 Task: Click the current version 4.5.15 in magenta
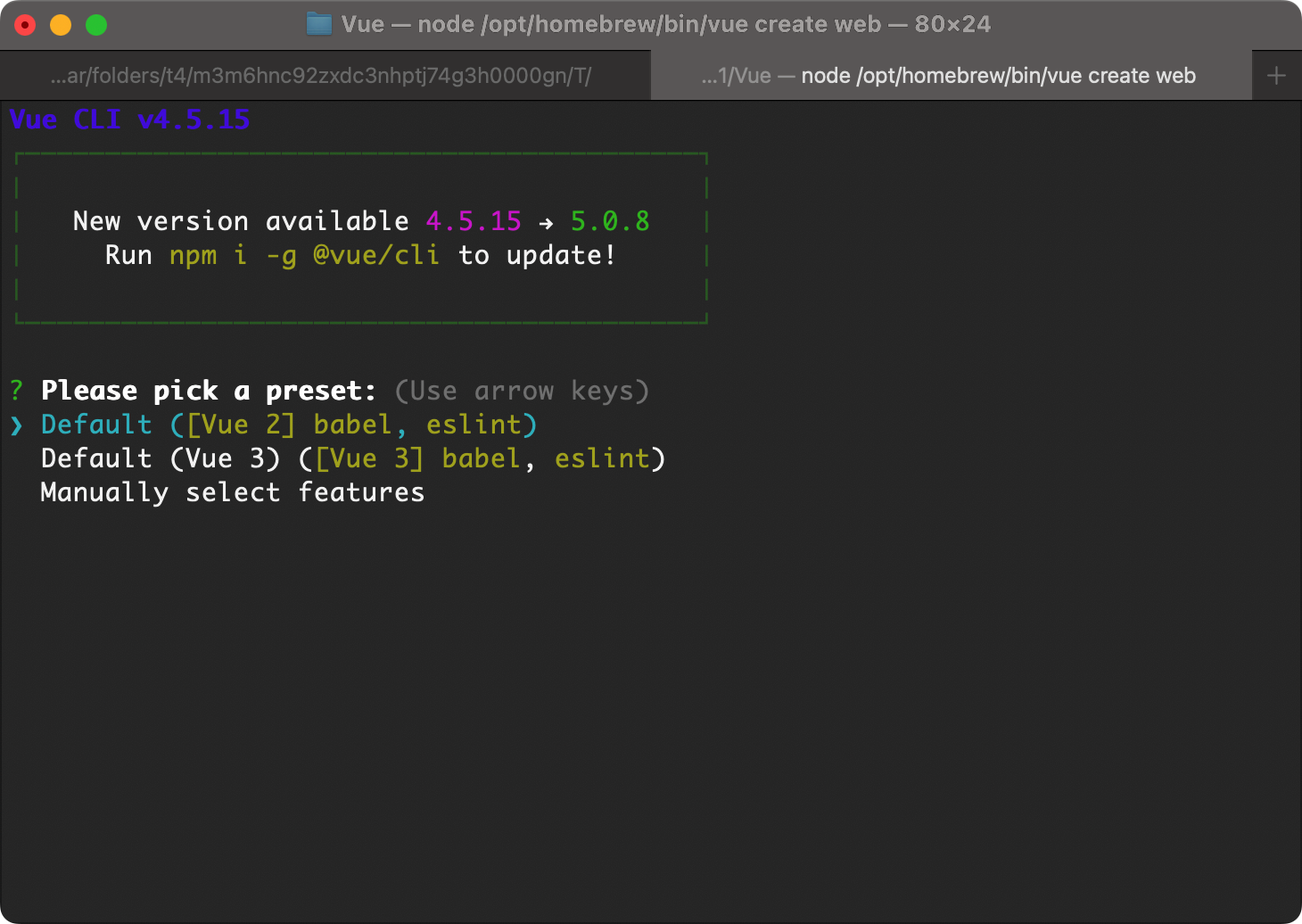pyautogui.click(x=474, y=221)
